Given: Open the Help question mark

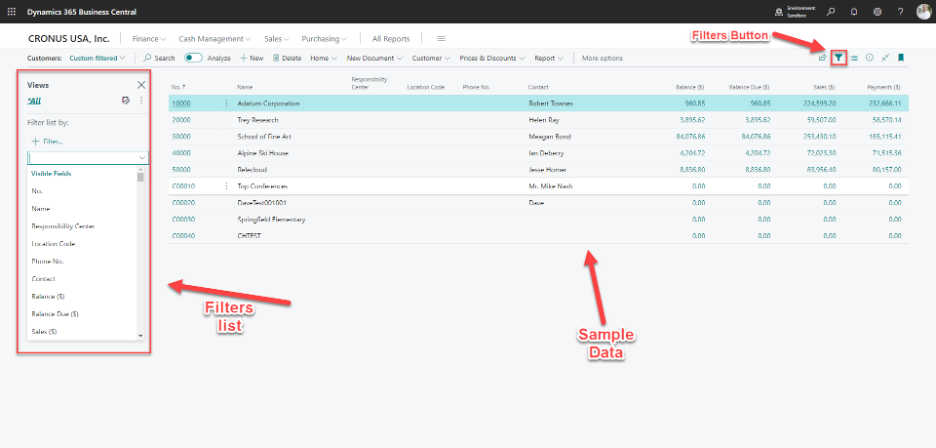Looking at the screenshot, I should pyautogui.click(x=901, y=11).
